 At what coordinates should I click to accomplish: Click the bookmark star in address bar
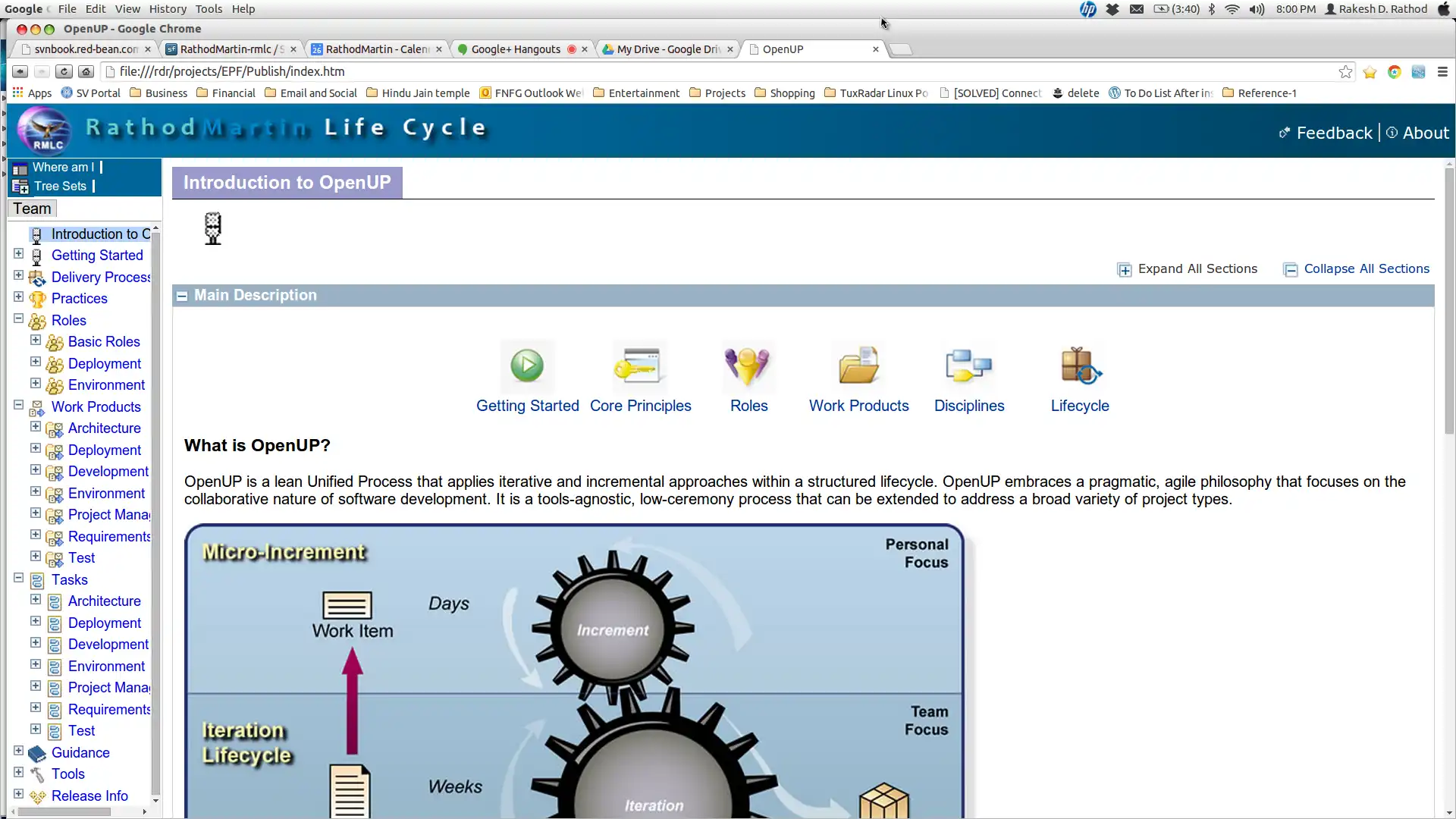point(1345,71)
